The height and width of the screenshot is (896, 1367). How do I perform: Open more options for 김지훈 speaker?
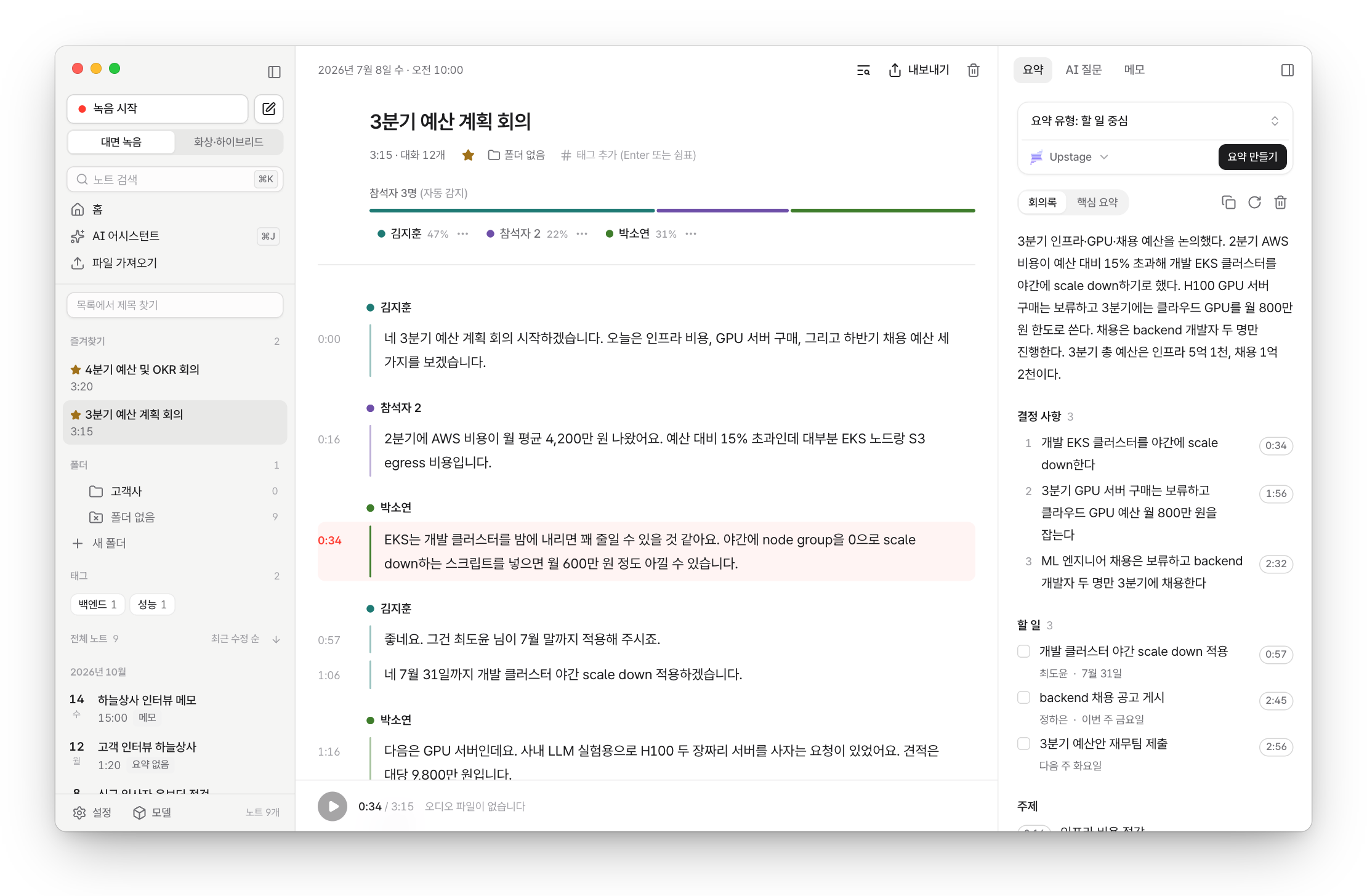click(x=463, y=234)
